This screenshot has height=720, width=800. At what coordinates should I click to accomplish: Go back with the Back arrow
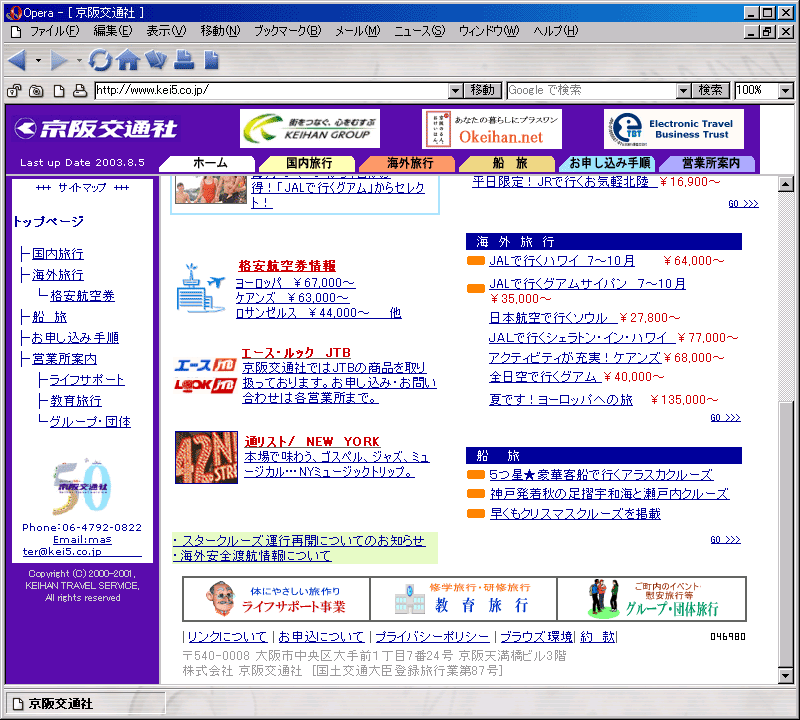(18, 60)
